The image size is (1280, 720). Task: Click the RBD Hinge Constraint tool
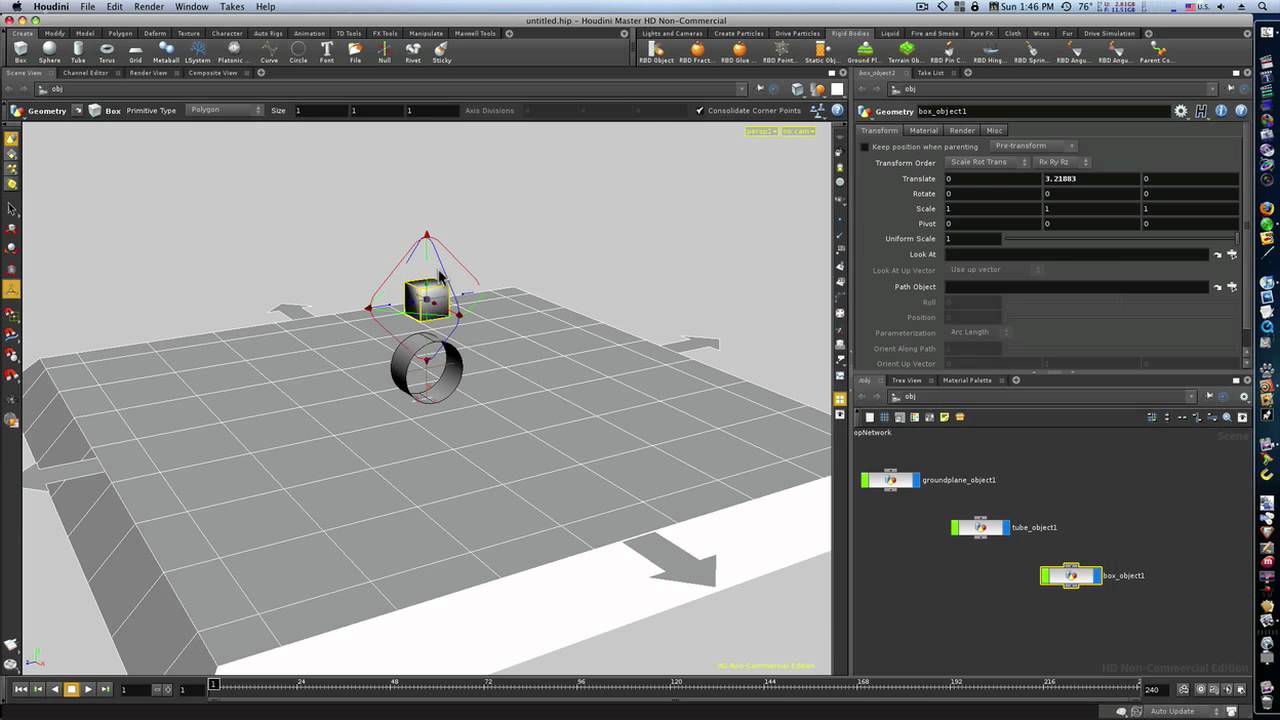click(989, 52)
